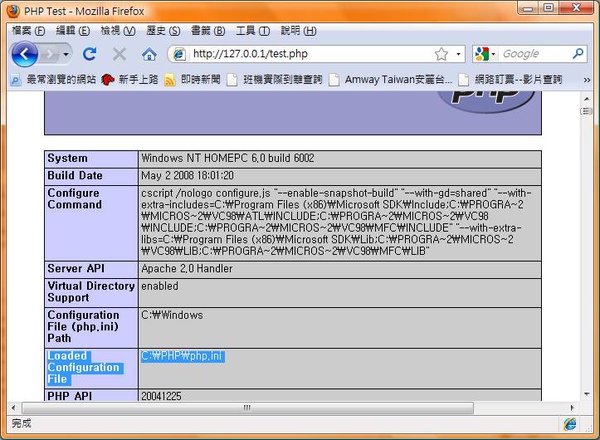Click the 'Server API' label
The height and width of the screenshot is (440, 600).
(x=76, y=269)
